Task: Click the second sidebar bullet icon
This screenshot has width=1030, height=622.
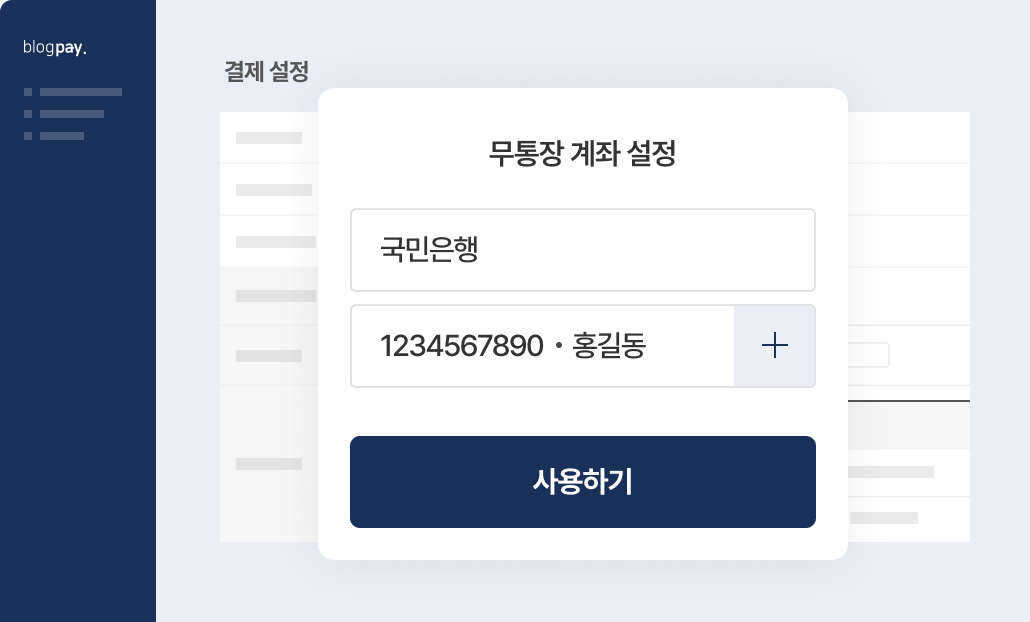Action: coord(28,114)
